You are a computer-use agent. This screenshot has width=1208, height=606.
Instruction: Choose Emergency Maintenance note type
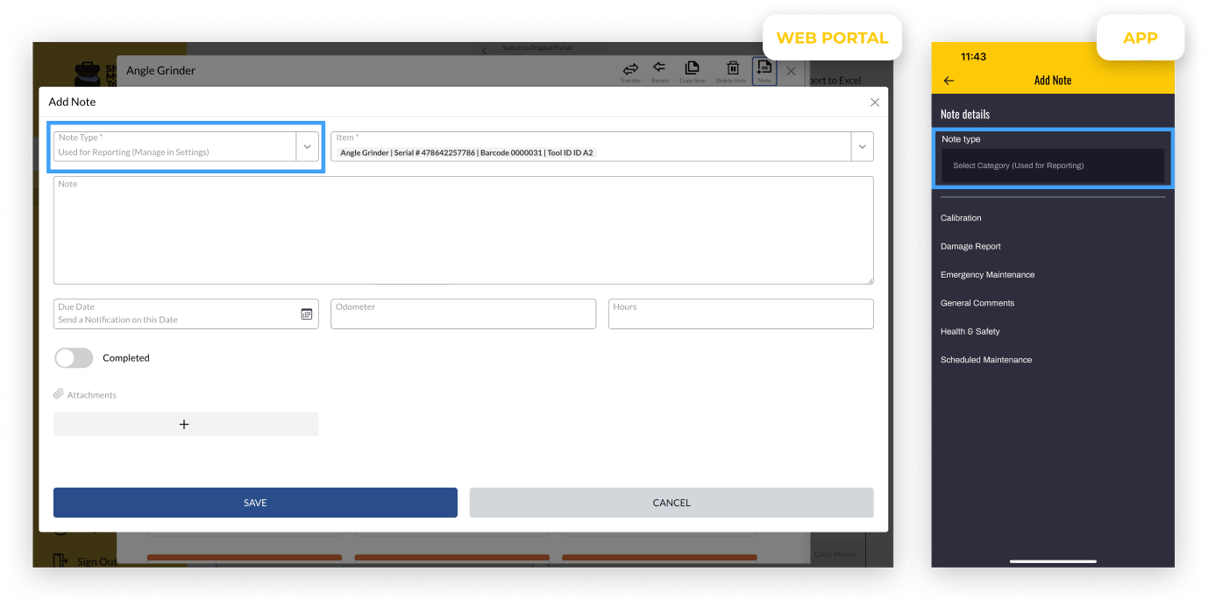click(987, 275)
